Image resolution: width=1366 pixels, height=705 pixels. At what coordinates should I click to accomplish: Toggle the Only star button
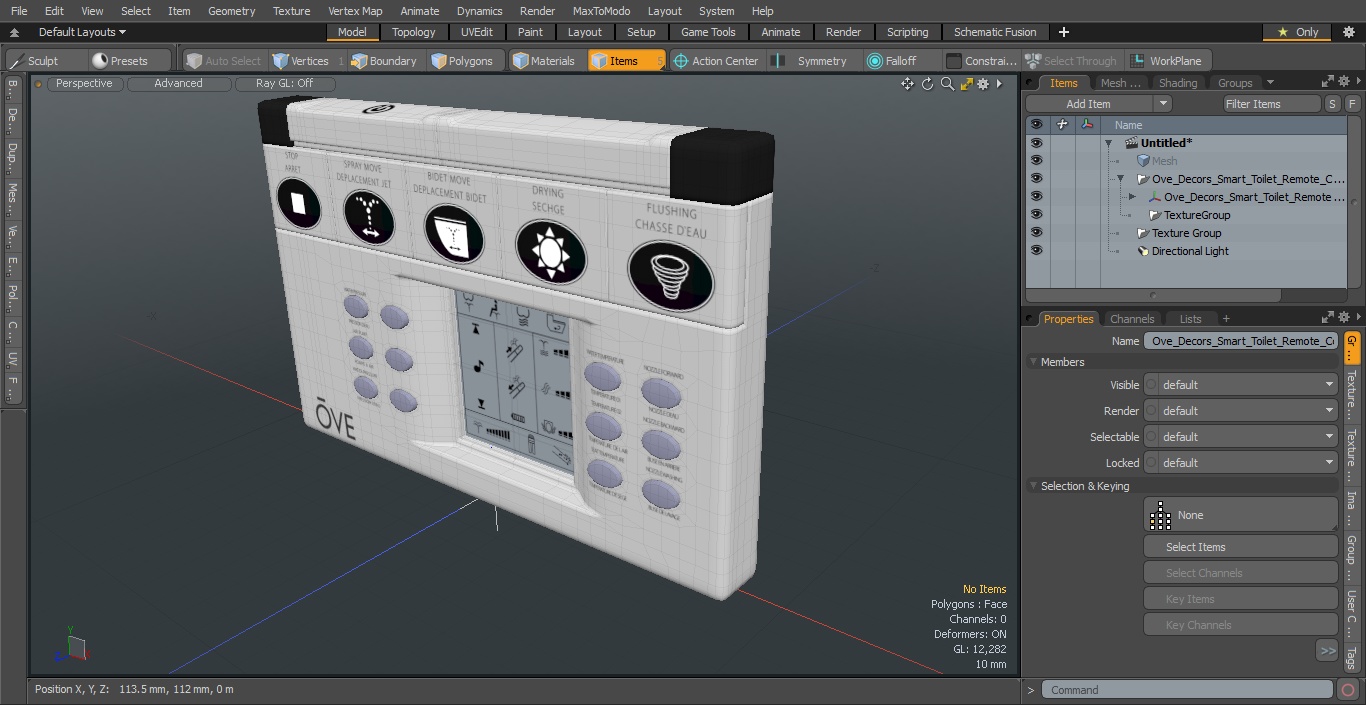point(1298,32)
